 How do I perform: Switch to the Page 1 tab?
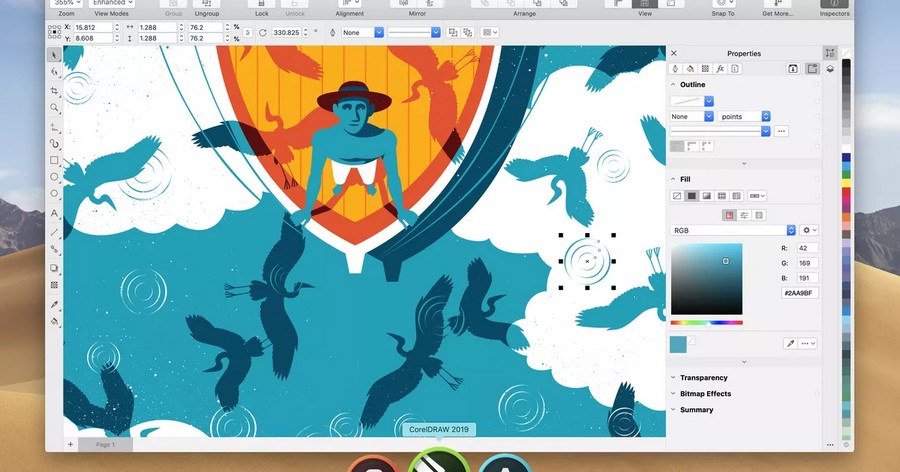click(105, 444)
